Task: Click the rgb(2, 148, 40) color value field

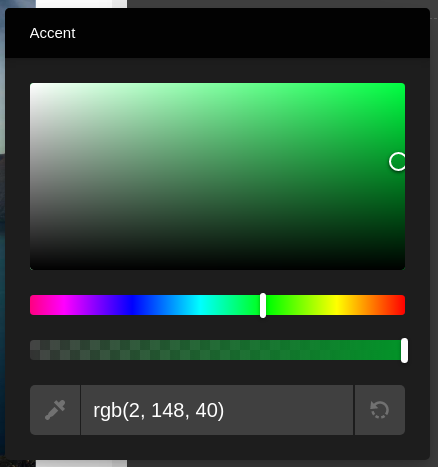Action: tap(217, 410)
